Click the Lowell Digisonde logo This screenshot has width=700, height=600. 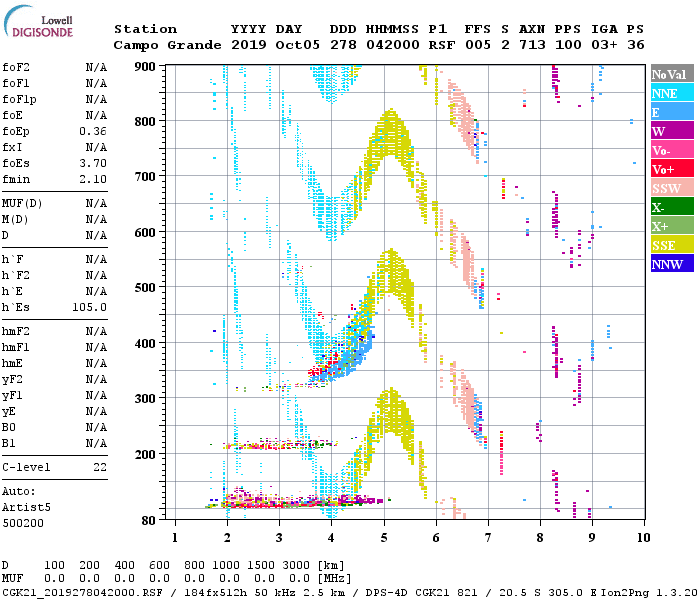coord(38,22)
